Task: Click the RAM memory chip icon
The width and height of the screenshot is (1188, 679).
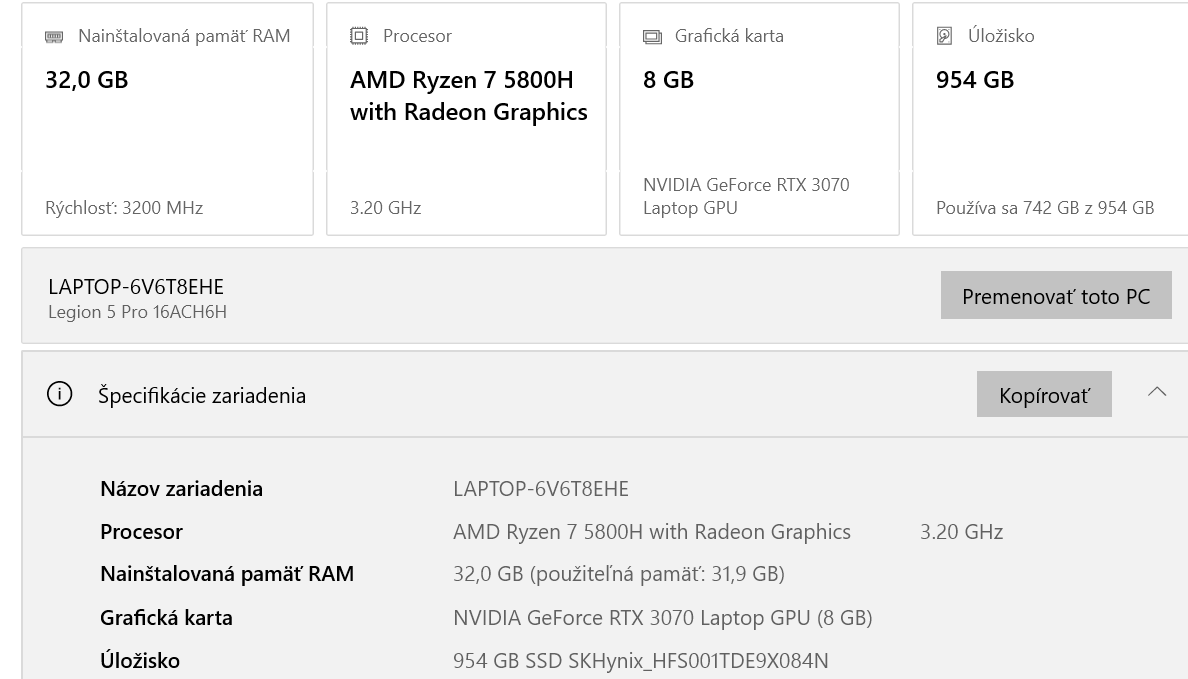Action: point(54,37)
